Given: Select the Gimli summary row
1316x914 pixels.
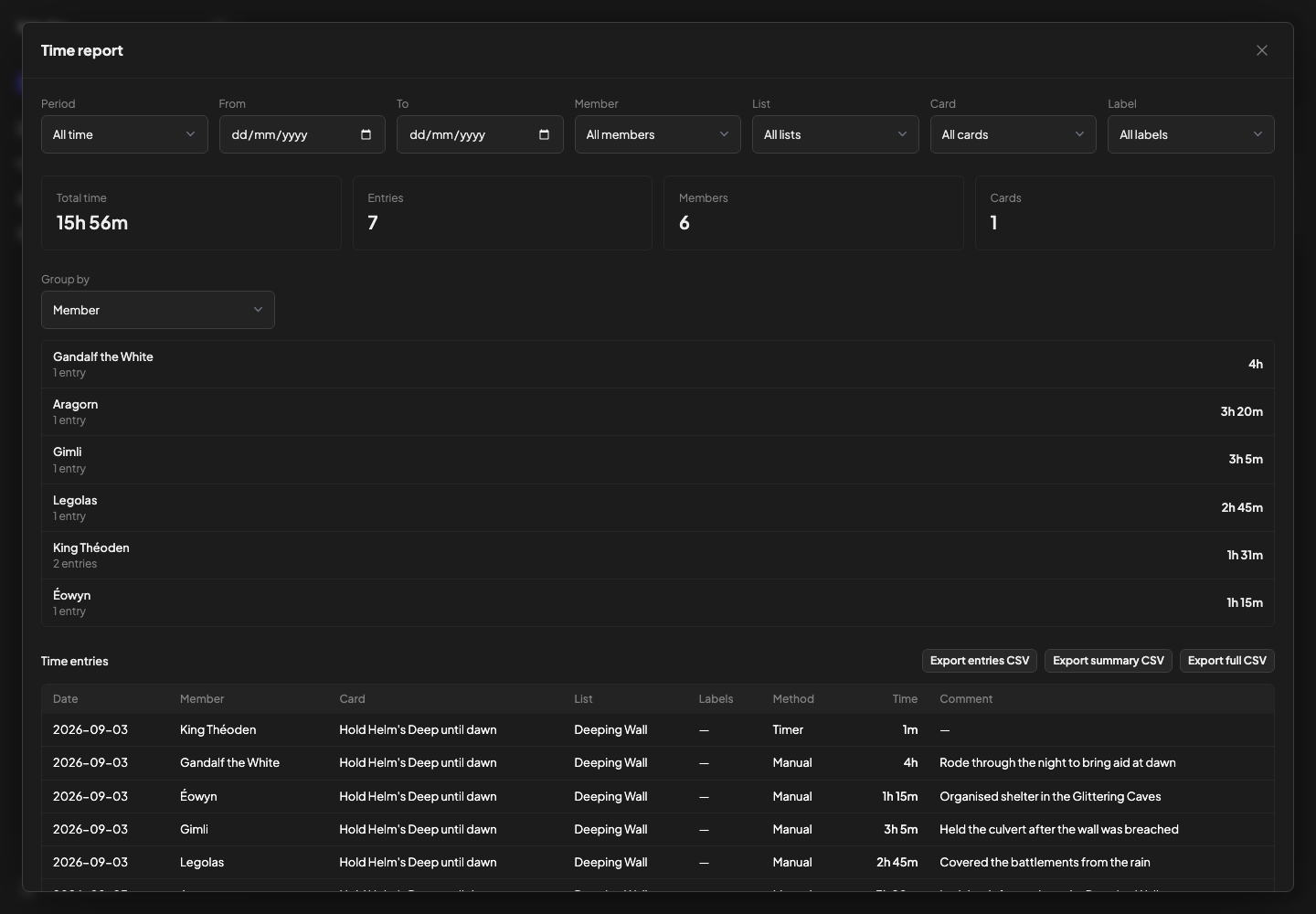Looking at the screenshot, I should (658, 460).
